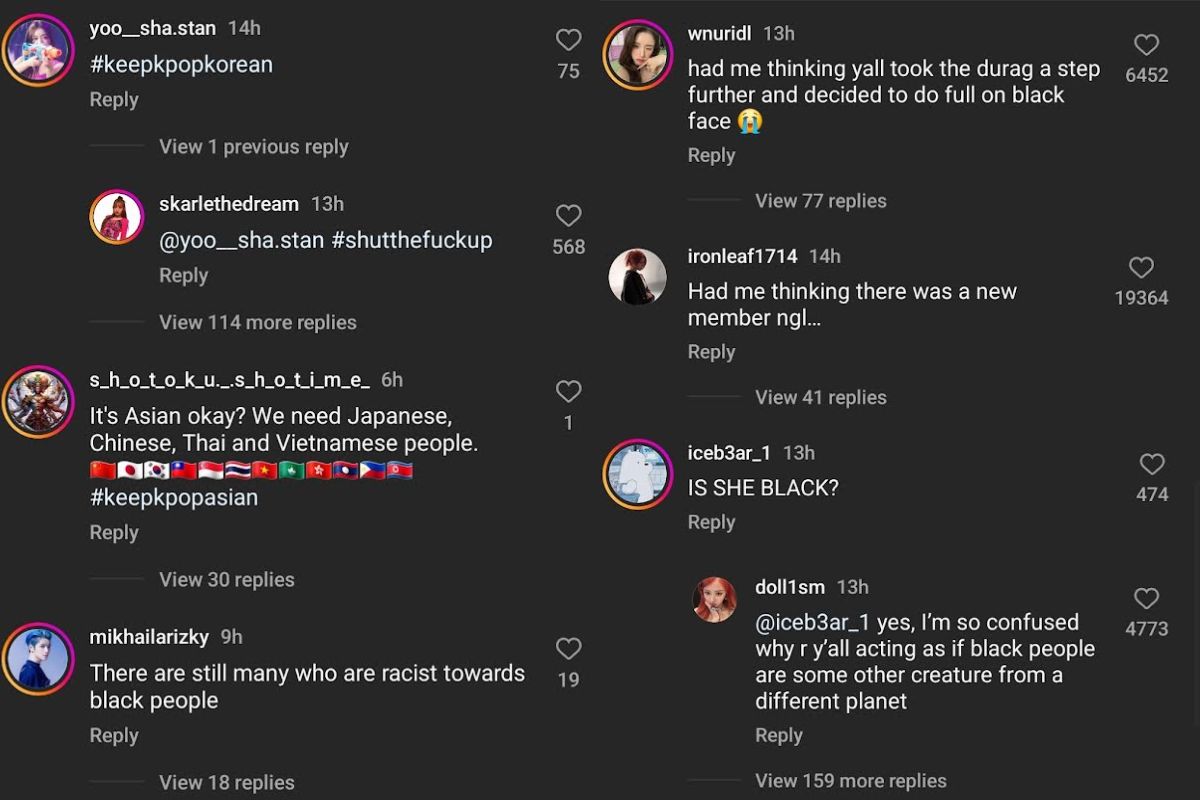
Task: View 30 replies under the #keepkpopasian comment
Action: pyautogui.click(x=226, y=579)
